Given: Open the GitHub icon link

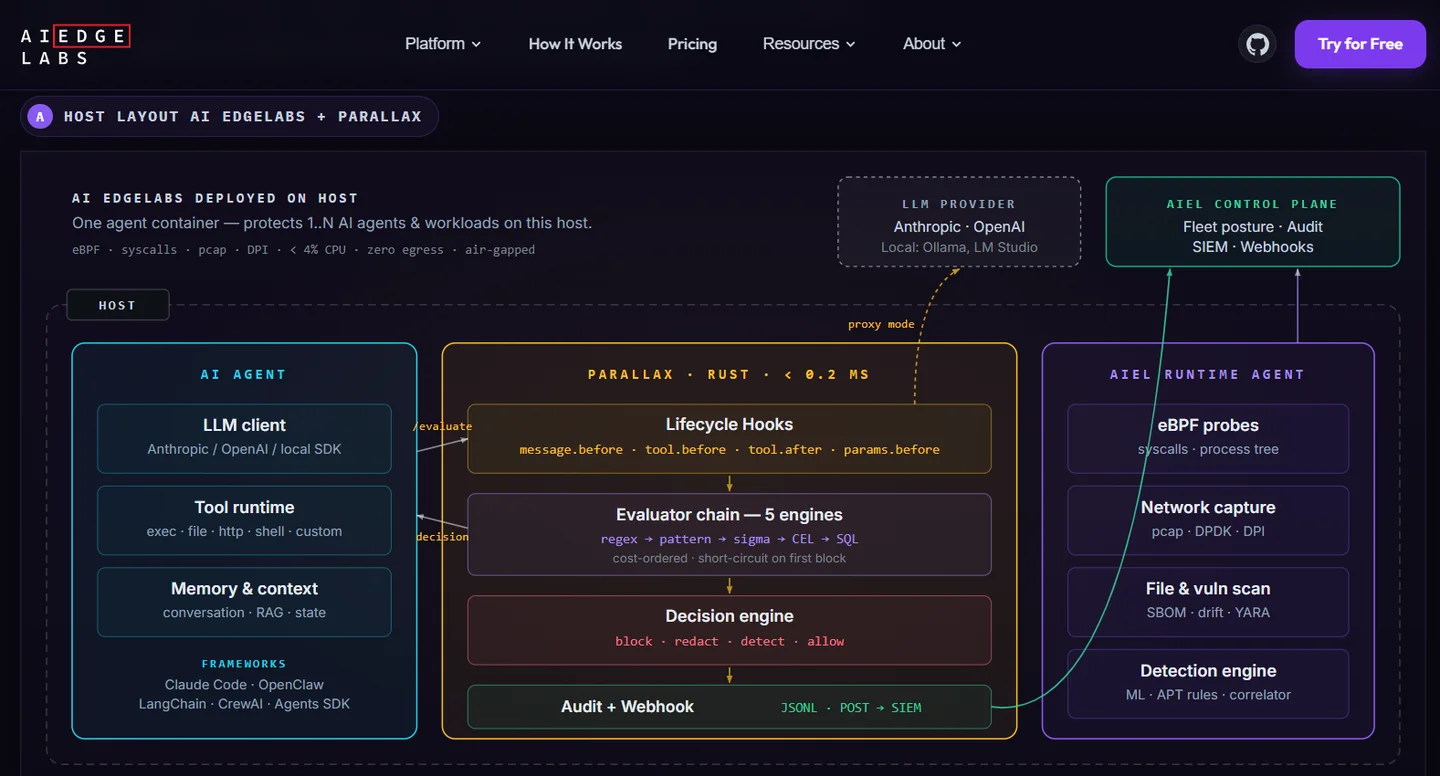Looking at the screenshot, I should click(x=1257, y=44).
